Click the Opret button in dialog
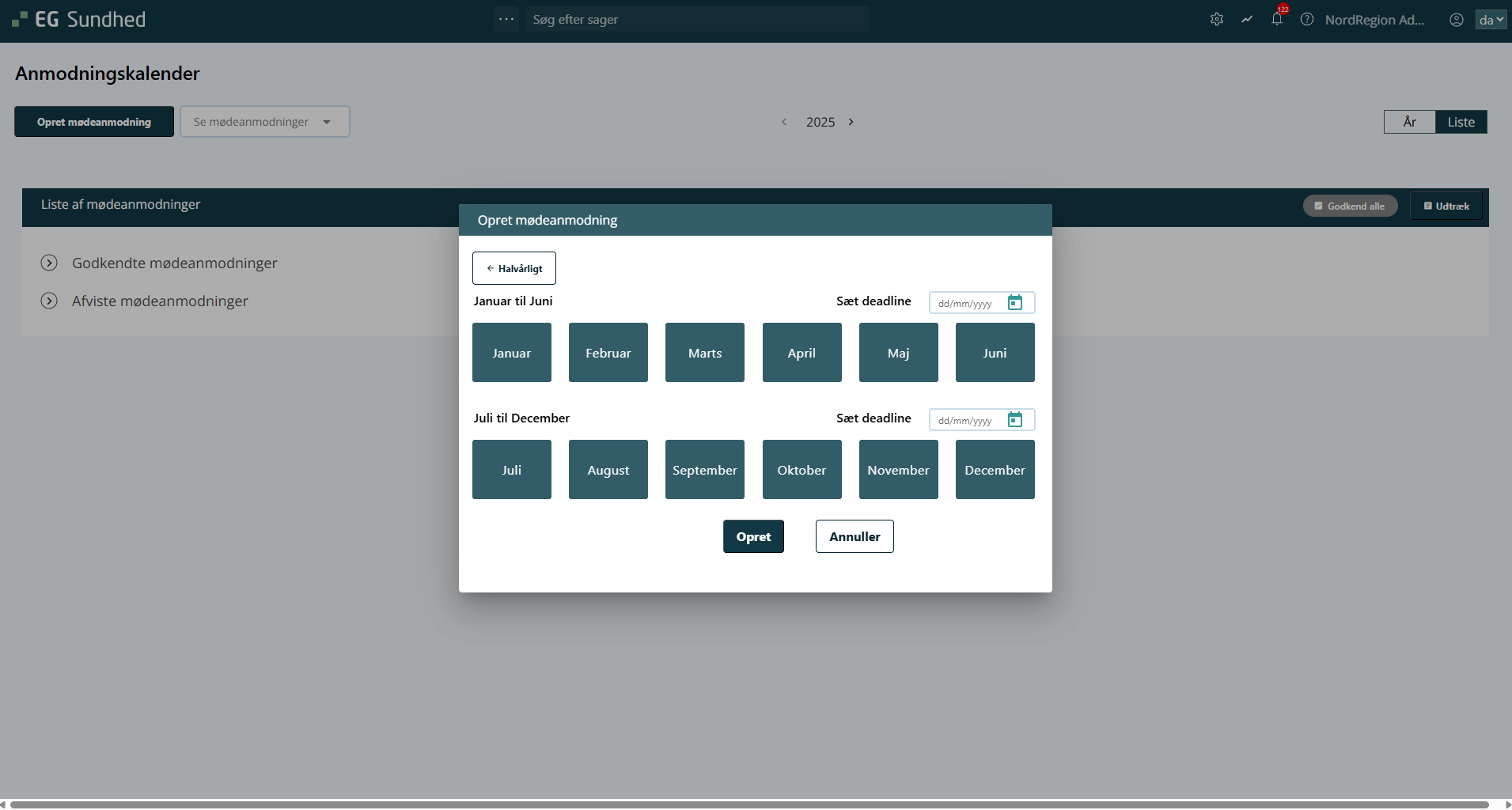 (753, 536)
